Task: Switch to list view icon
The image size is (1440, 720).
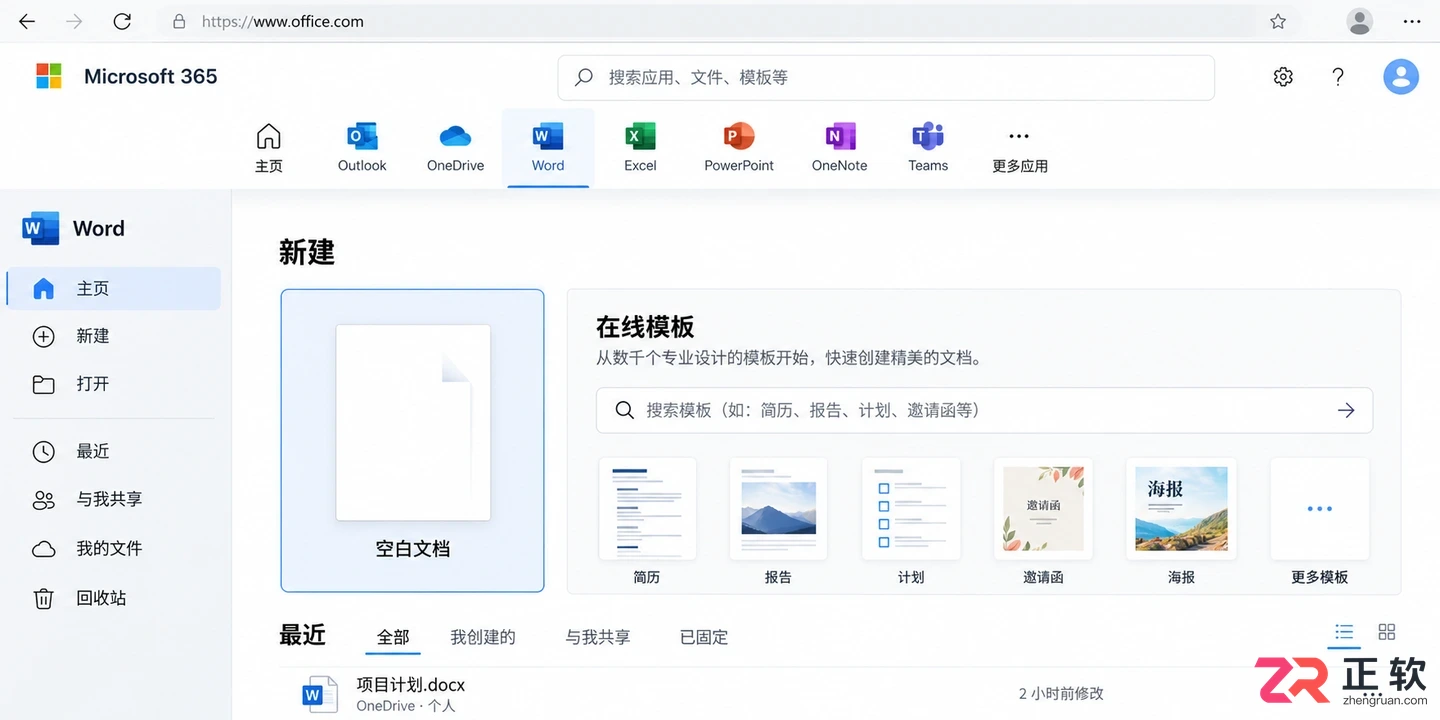Action: pyautogui.click(x=1344, y=632)
